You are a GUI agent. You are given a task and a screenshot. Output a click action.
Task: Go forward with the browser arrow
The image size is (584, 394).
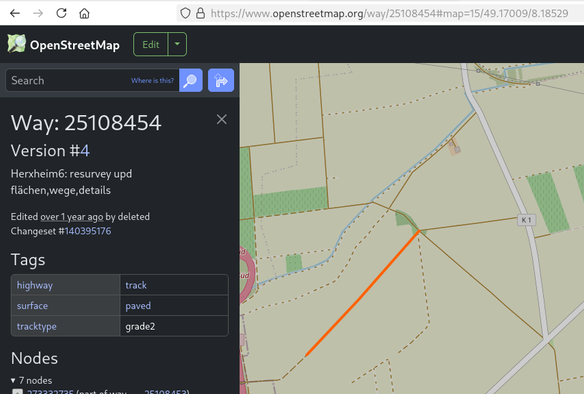pos(38,13)
